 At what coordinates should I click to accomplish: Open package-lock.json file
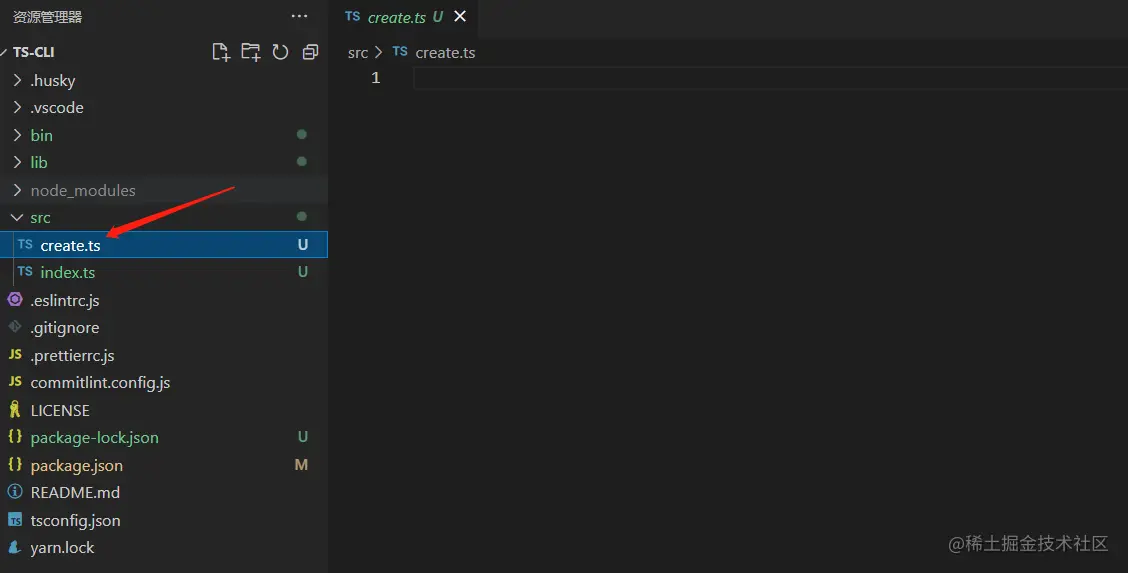(x=164, y=438)
